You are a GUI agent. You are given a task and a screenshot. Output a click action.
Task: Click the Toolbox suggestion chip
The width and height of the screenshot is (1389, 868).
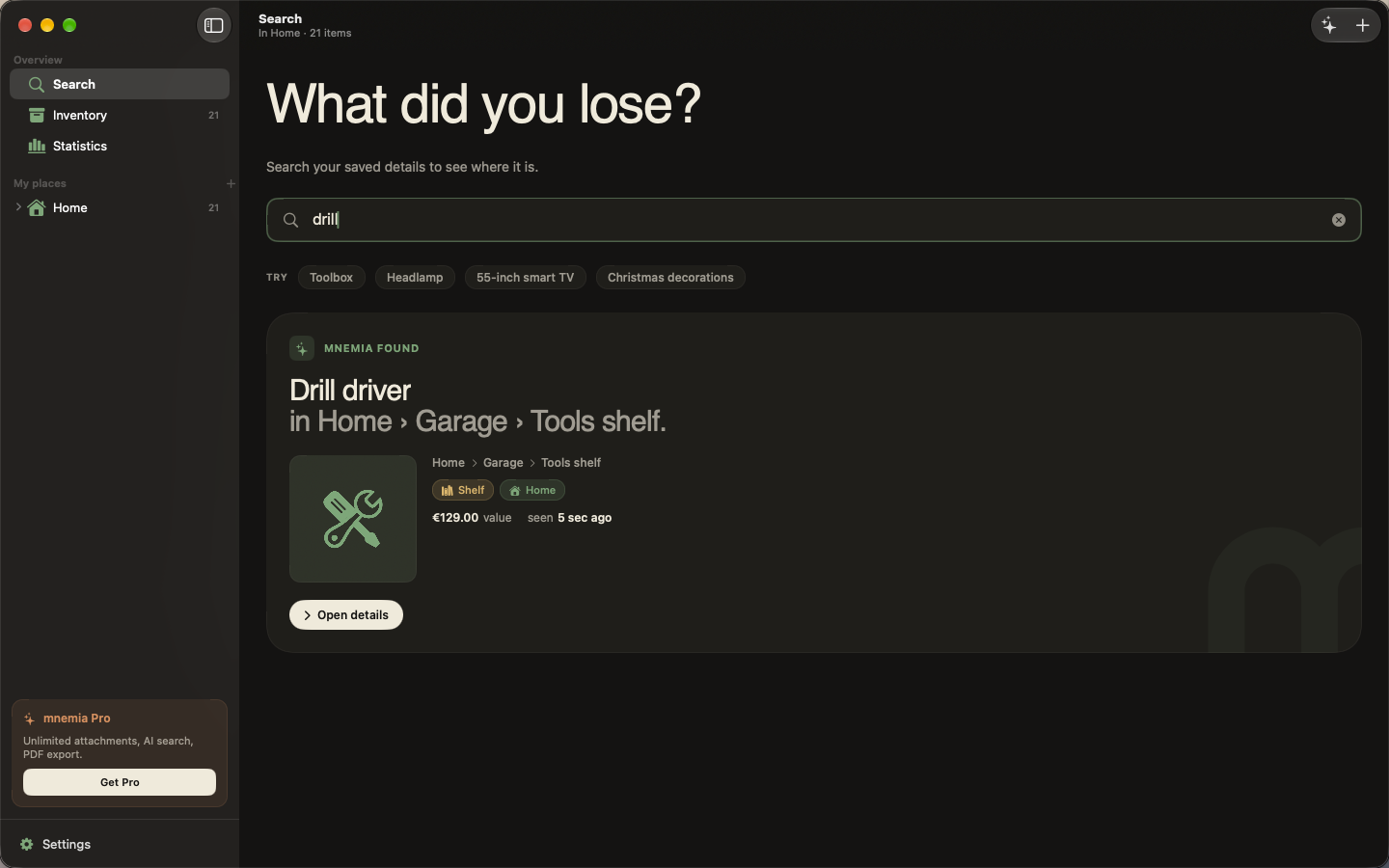point(331,278)
